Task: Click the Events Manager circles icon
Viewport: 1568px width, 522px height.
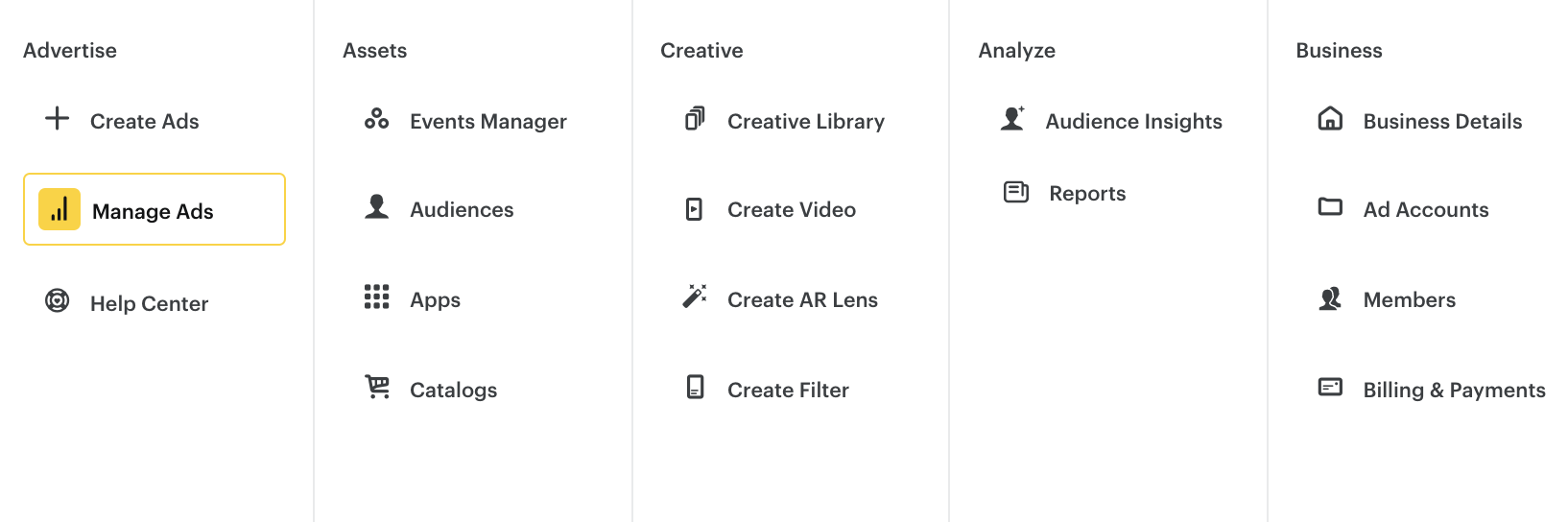Action: pos(376,119)
